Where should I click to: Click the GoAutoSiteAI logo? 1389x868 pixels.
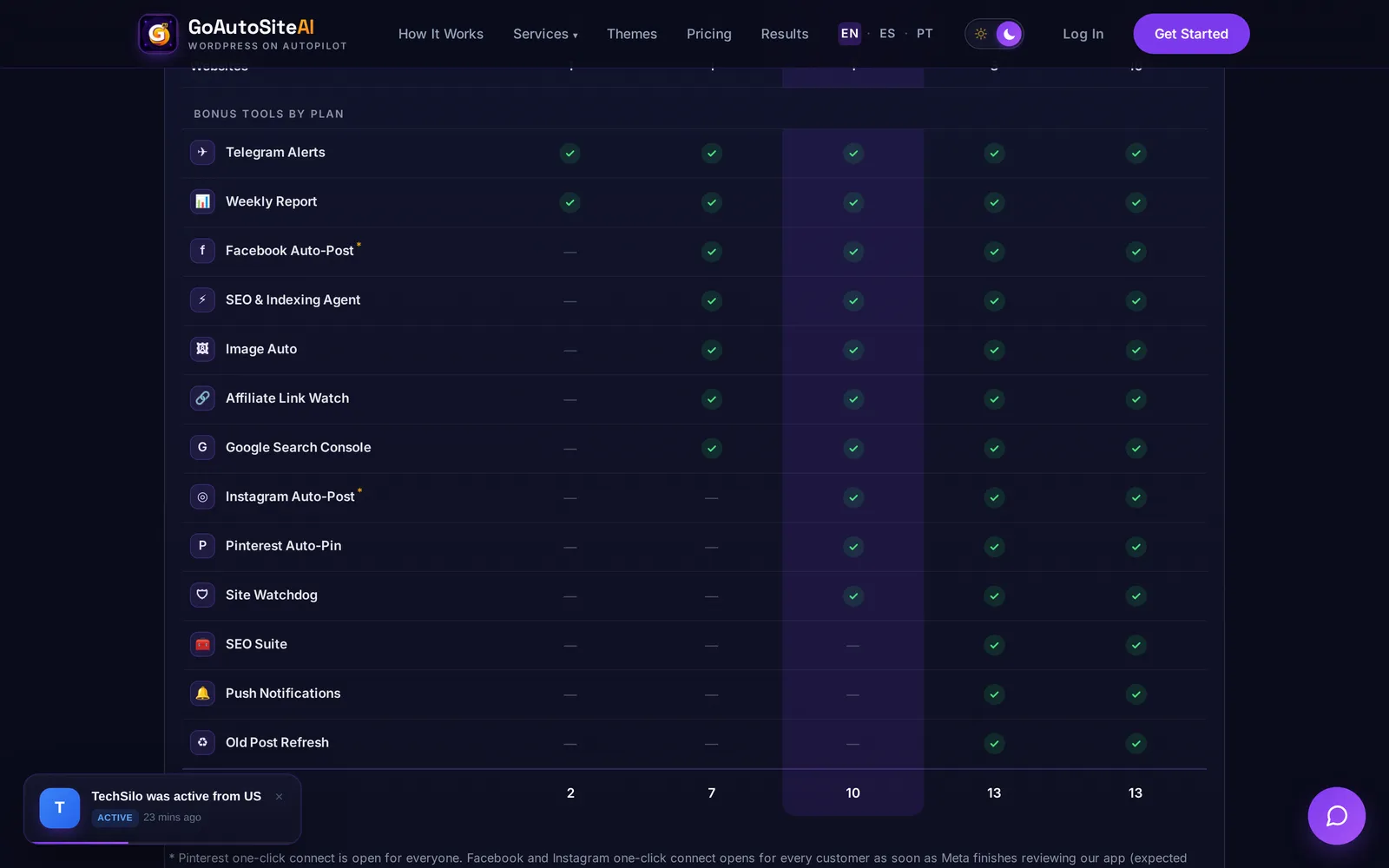coord(243,34)
